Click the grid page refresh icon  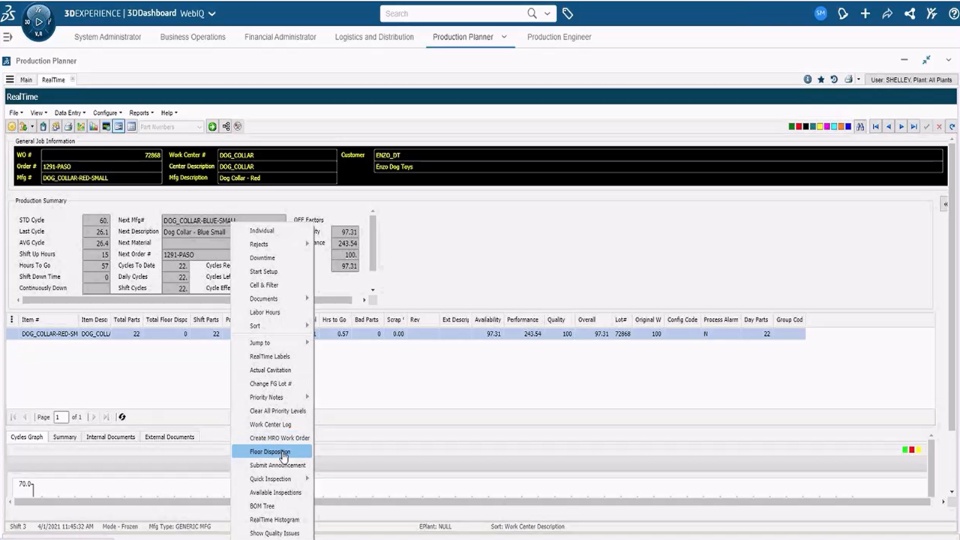(x=122, y=417)
